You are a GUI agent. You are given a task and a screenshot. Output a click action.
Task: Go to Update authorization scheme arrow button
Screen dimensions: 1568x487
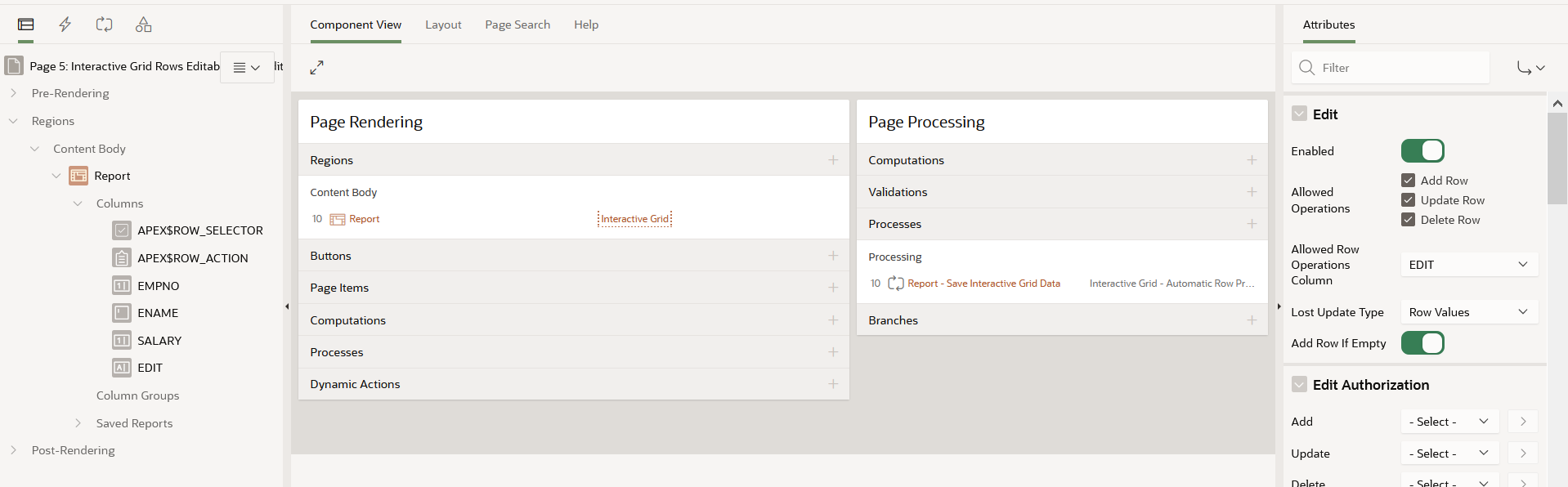(x=1523, y=453)
